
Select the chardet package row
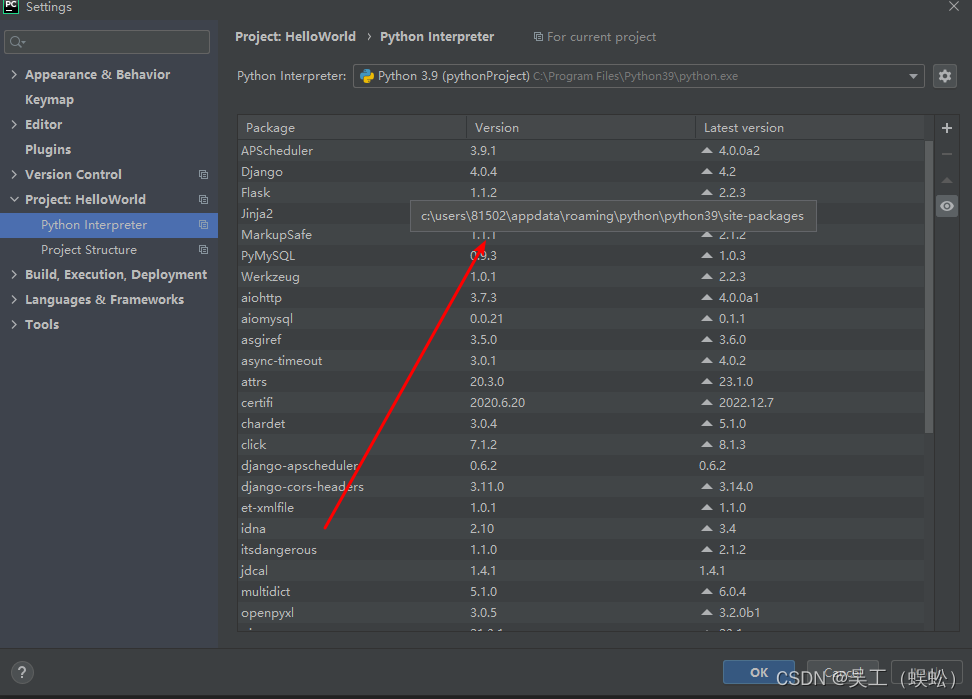(x=581, y=424)
